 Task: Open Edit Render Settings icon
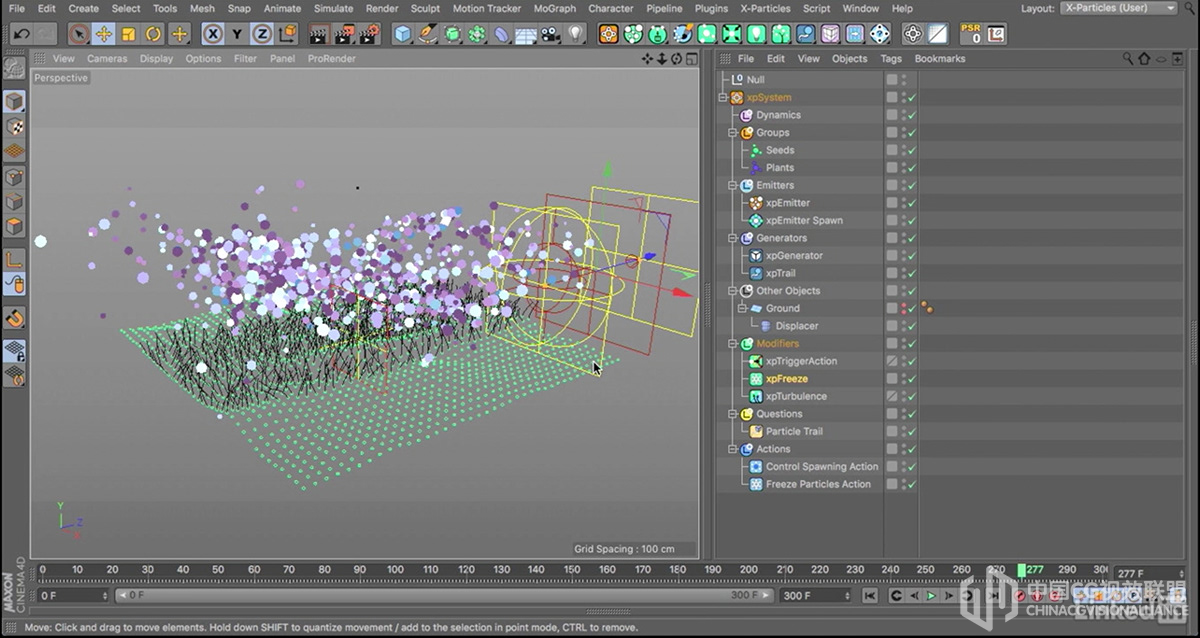point(369,34)
